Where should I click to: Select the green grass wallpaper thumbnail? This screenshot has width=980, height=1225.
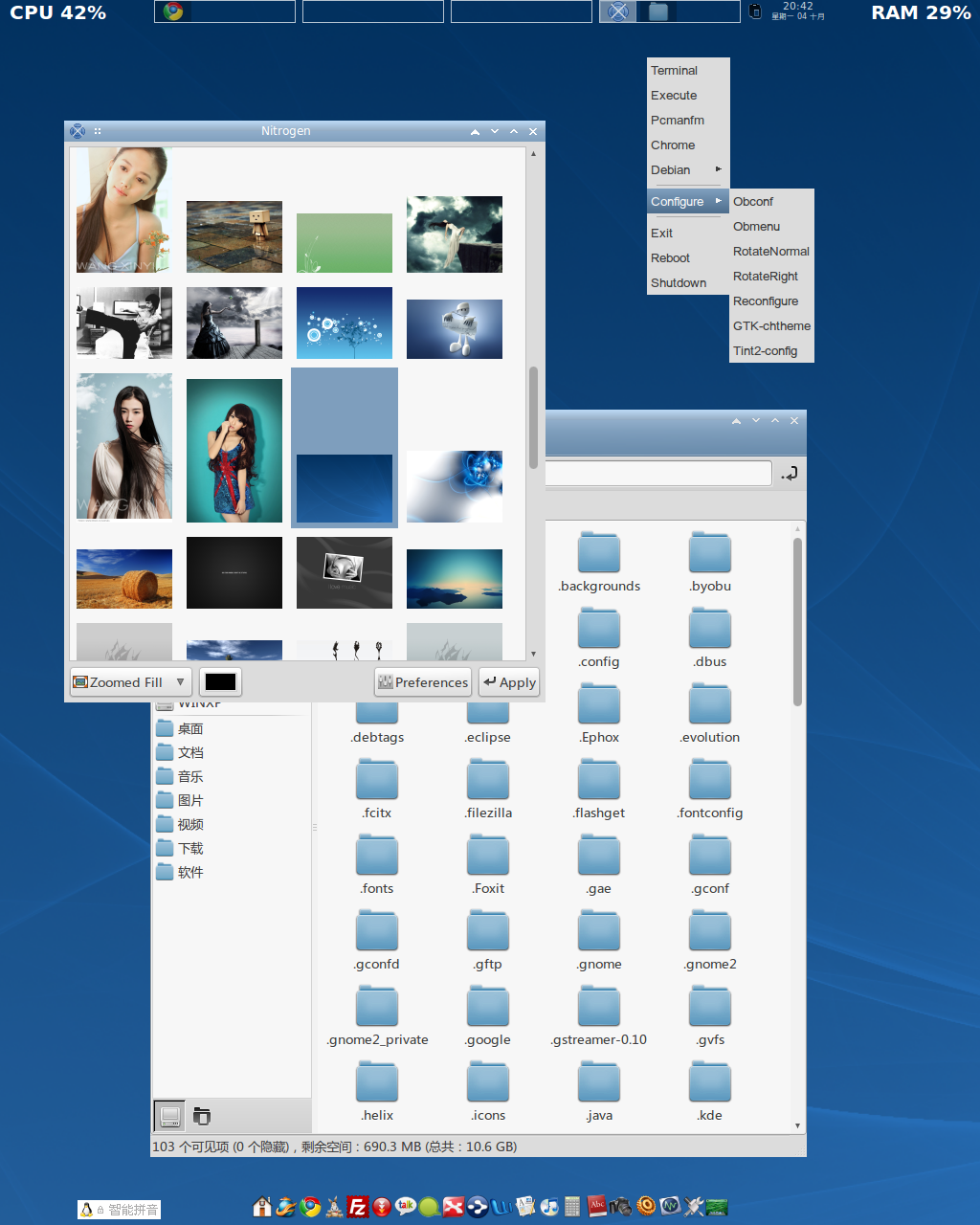pos(345,243)
